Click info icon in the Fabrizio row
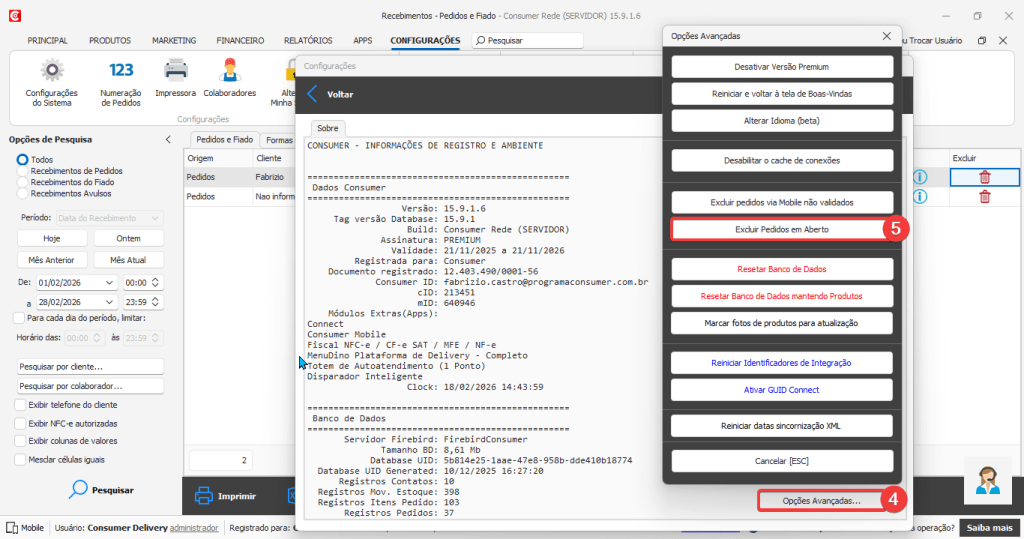Viewport: 1024px width, 539px height. click(920, 177)
